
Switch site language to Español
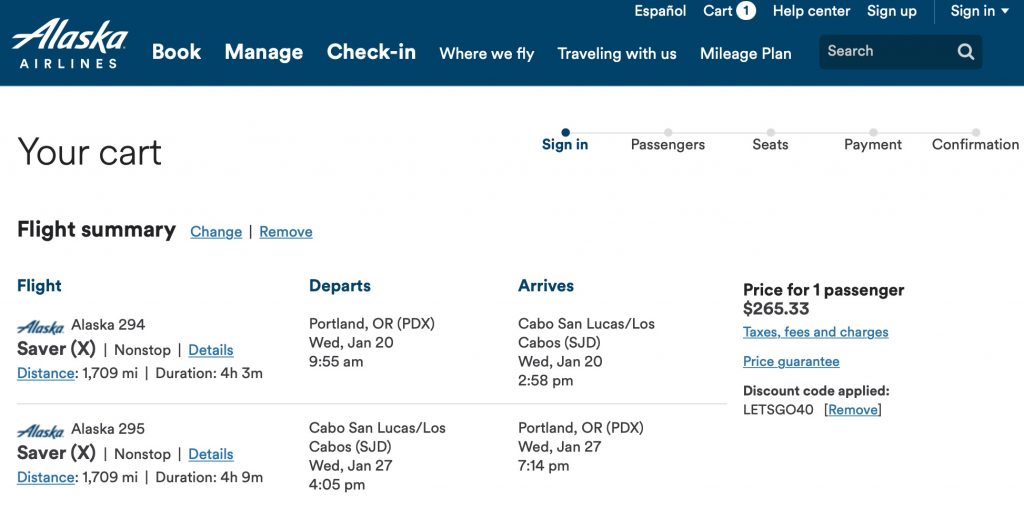(x=660, y=11)
